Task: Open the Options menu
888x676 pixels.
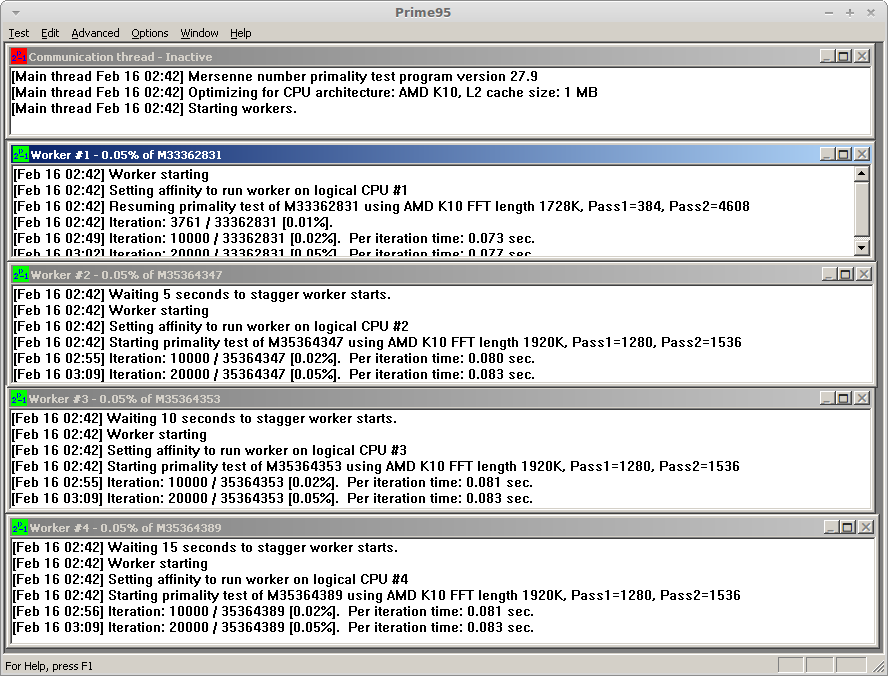Action: tap(150, 33)
